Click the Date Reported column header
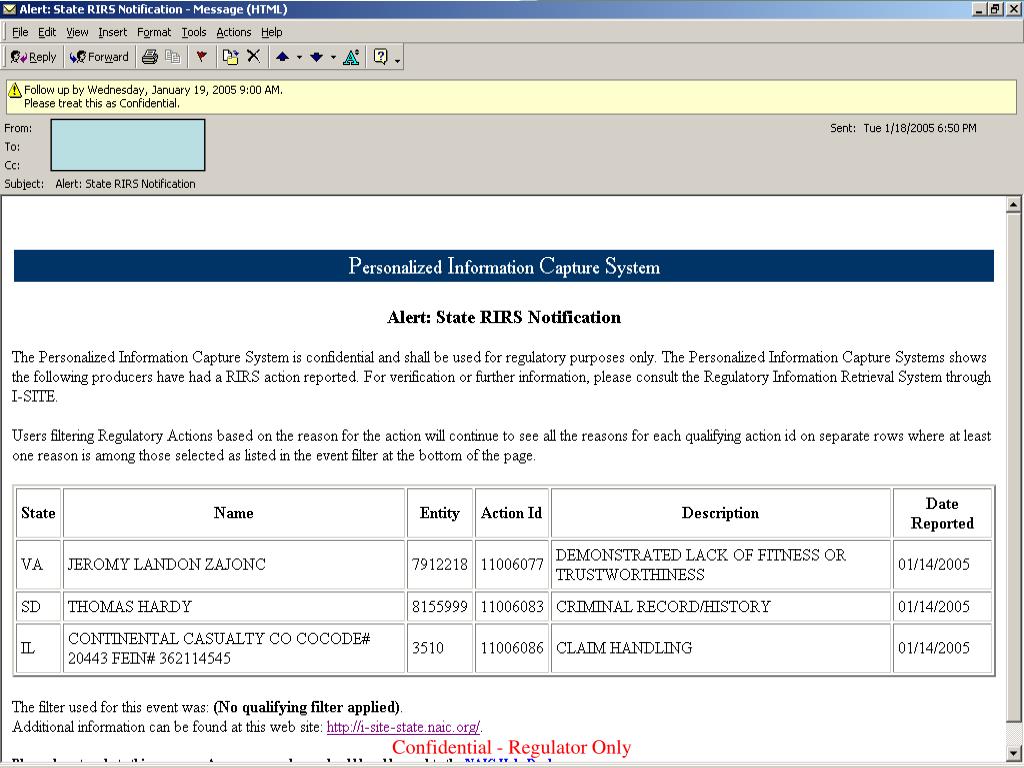The image size is (1024, 768). pyautogui.click(x=942, y=513)
